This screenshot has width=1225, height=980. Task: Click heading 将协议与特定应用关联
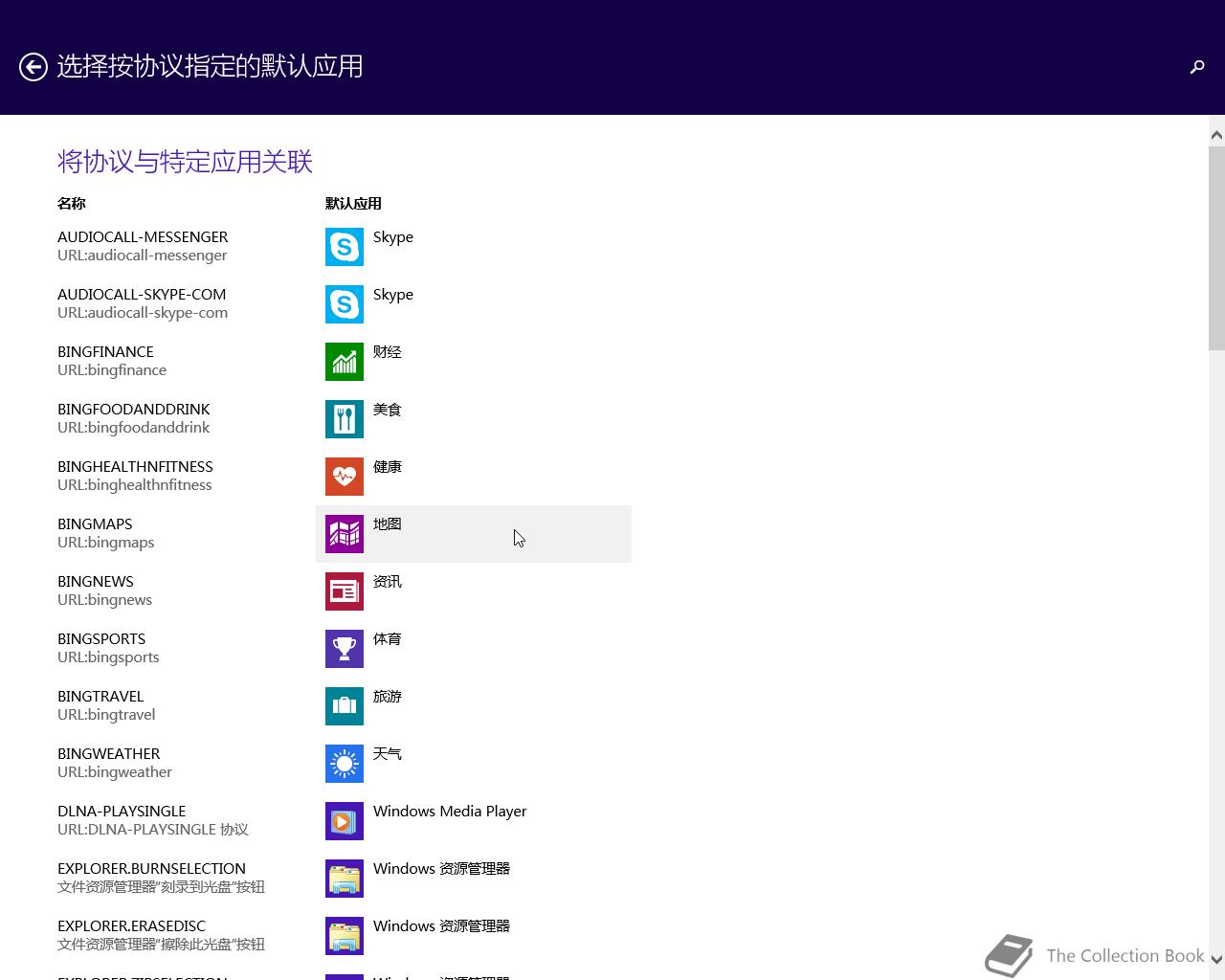(185, 162)
